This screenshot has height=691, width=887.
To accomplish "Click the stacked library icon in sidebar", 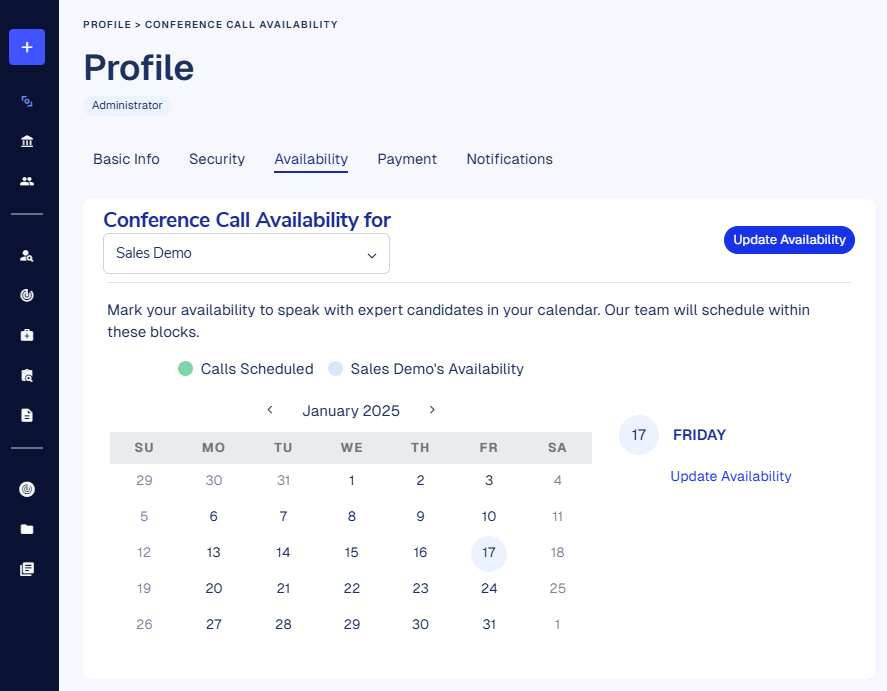I will [27, 569].
